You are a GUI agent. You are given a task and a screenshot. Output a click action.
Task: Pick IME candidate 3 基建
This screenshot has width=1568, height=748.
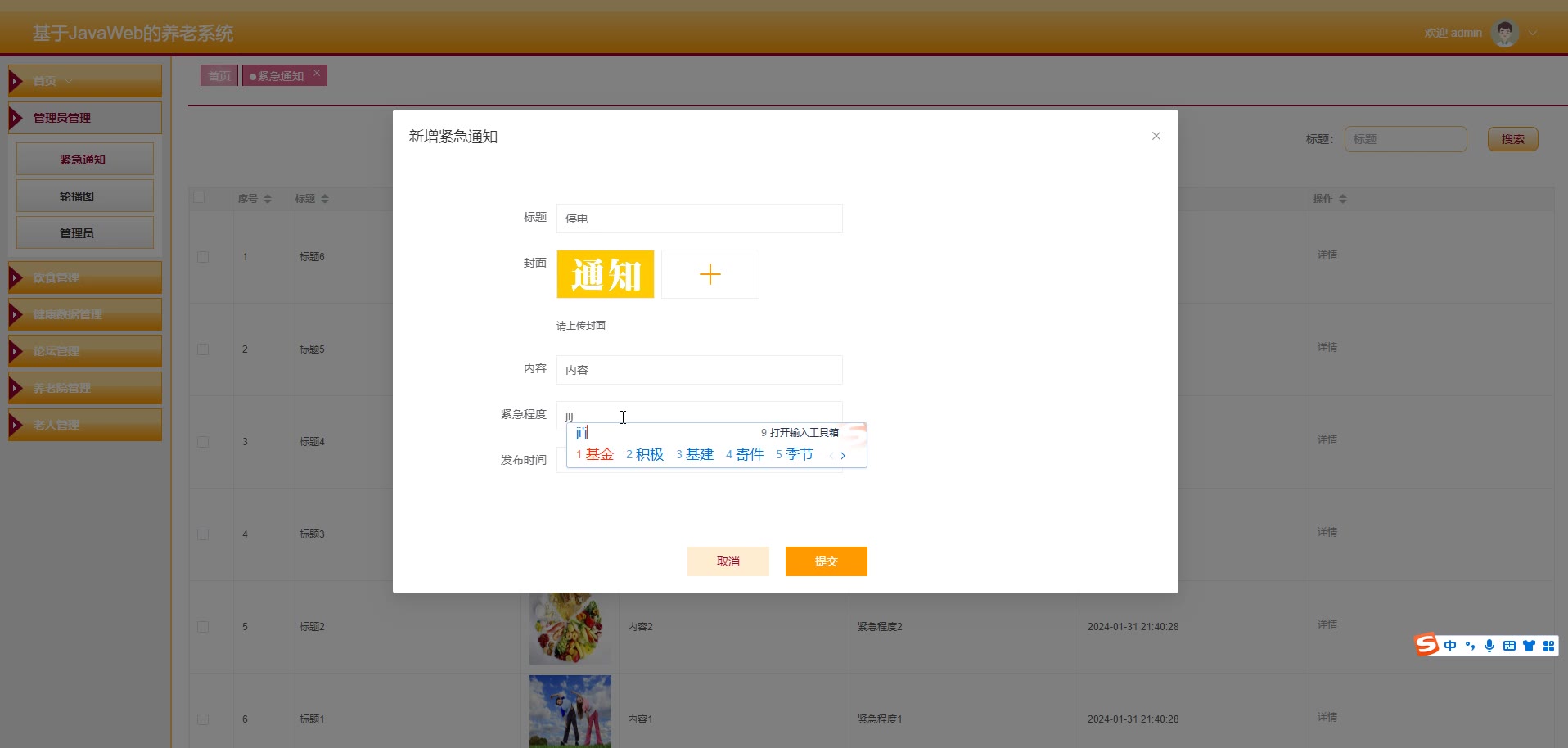coord(695,454)
